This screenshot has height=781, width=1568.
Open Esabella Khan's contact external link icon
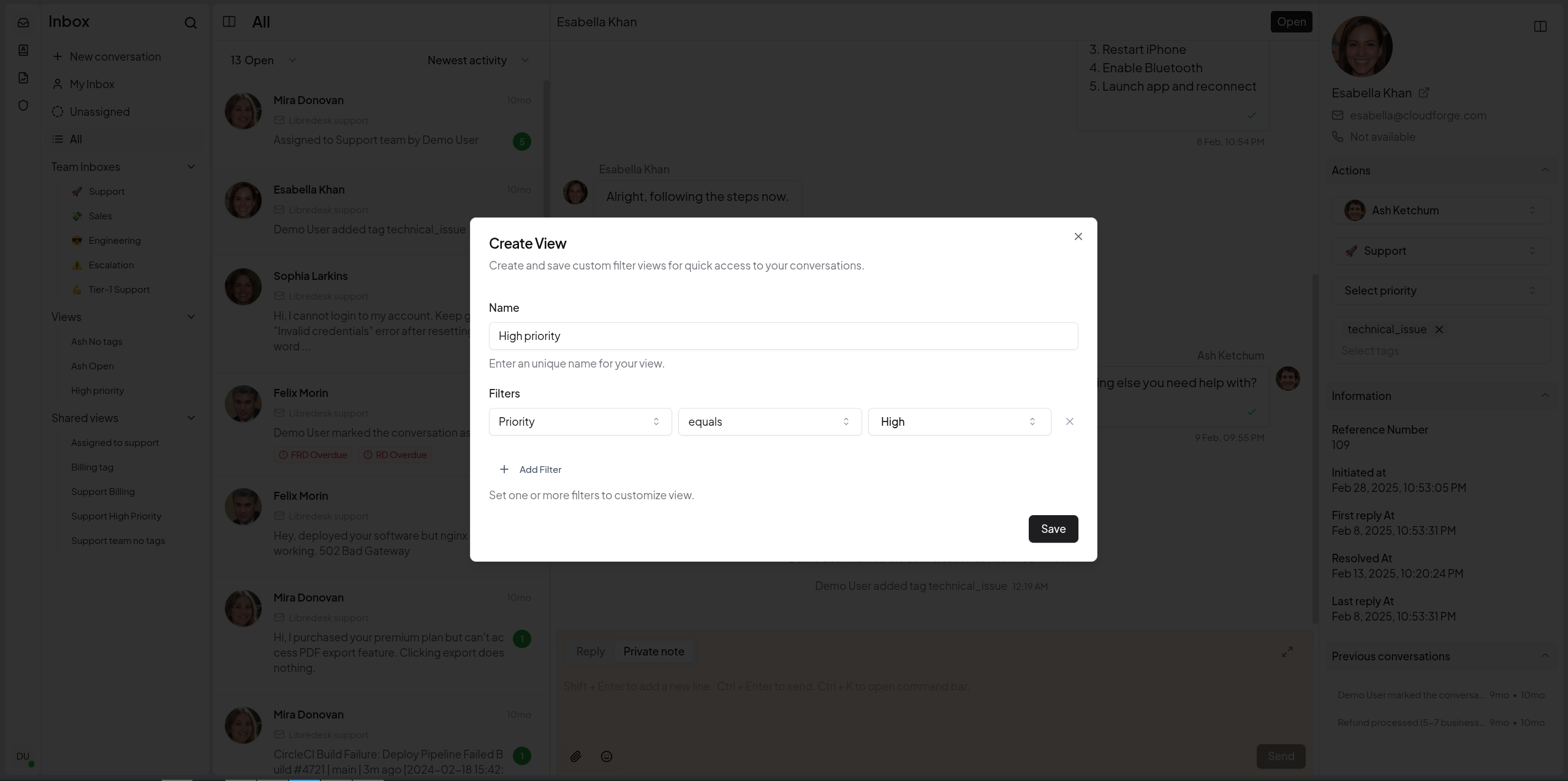pos(1424,92)
